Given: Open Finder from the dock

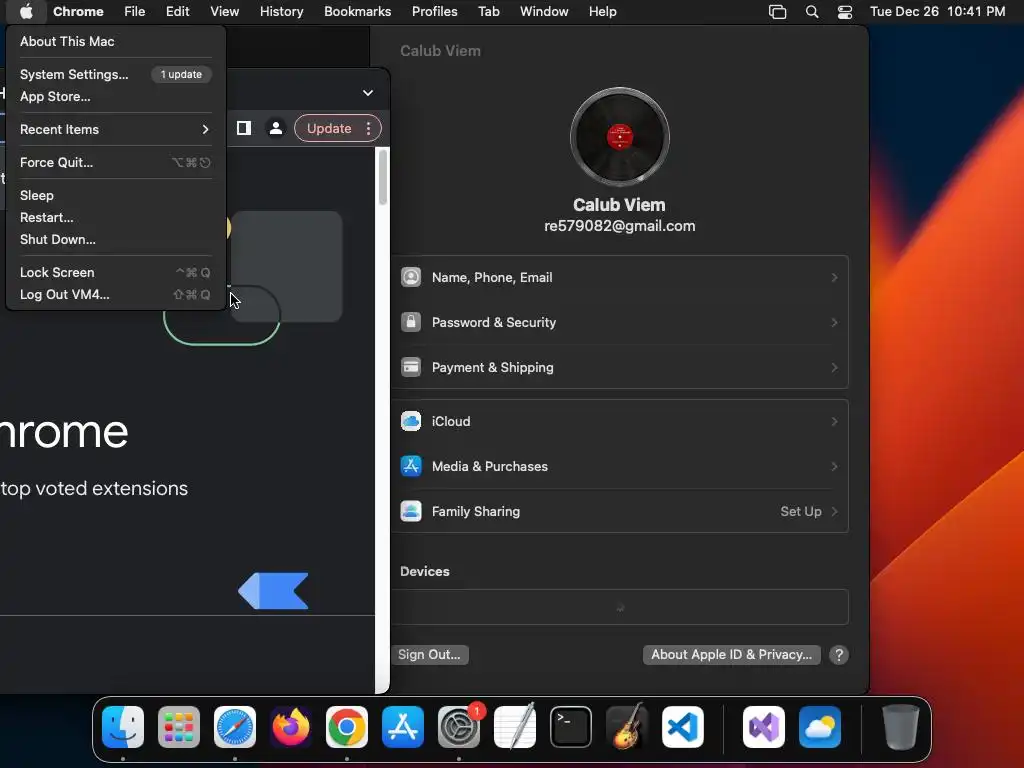Looking at the screenshot, I should [123, 727].
